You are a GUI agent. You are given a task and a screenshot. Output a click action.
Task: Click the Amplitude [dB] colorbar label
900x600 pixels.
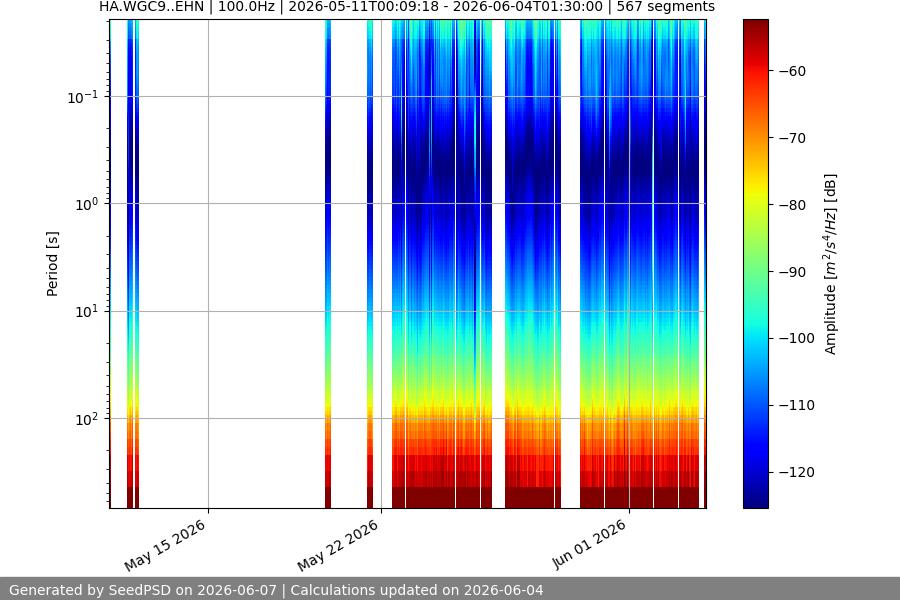point(831,264)
